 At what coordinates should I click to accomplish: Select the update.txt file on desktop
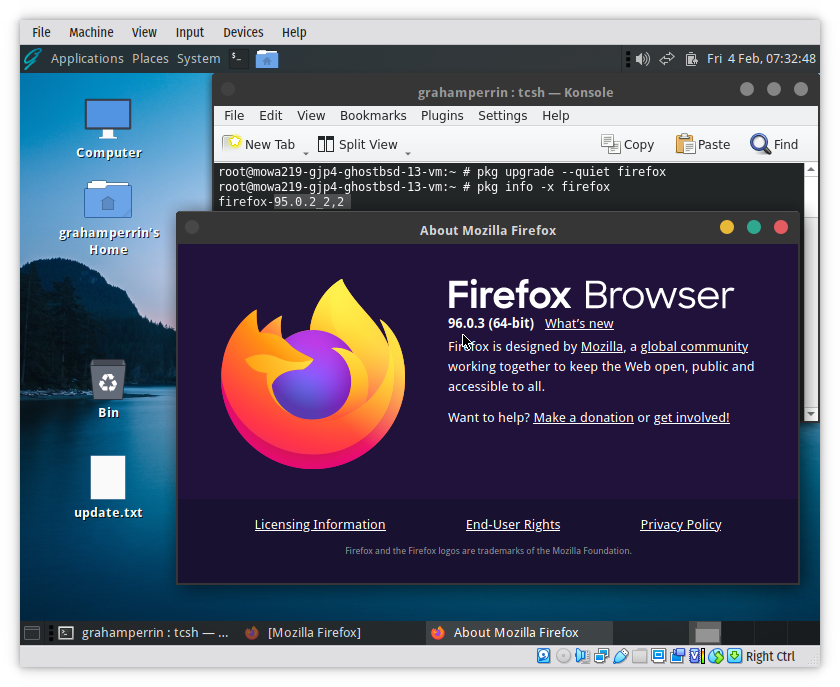pyautogui.click(x=108, y=478)
